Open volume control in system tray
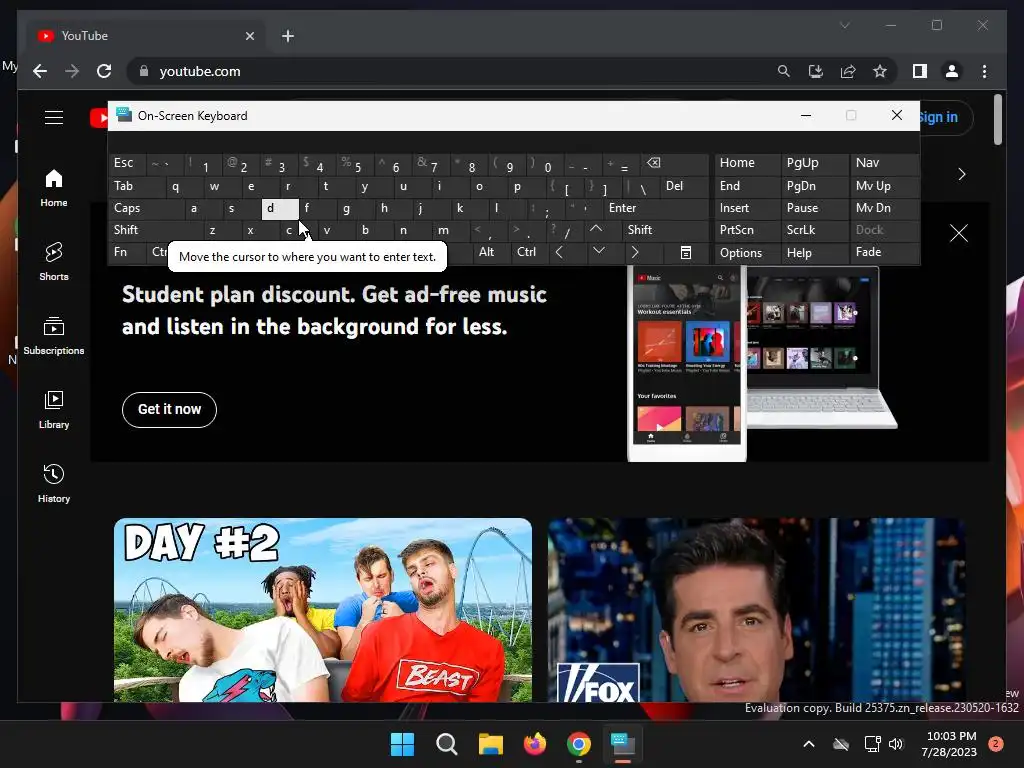The width and height of the screenshot is (1024, 768). point(895,744)
